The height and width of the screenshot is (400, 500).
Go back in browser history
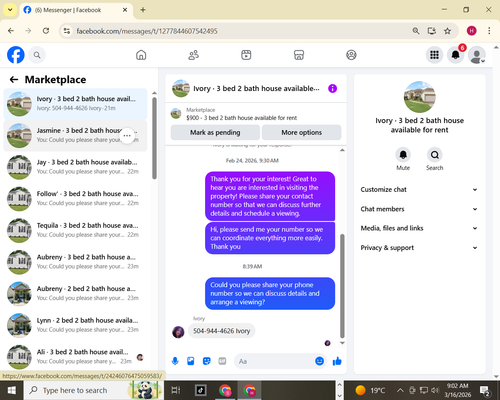tap(11, 31)
